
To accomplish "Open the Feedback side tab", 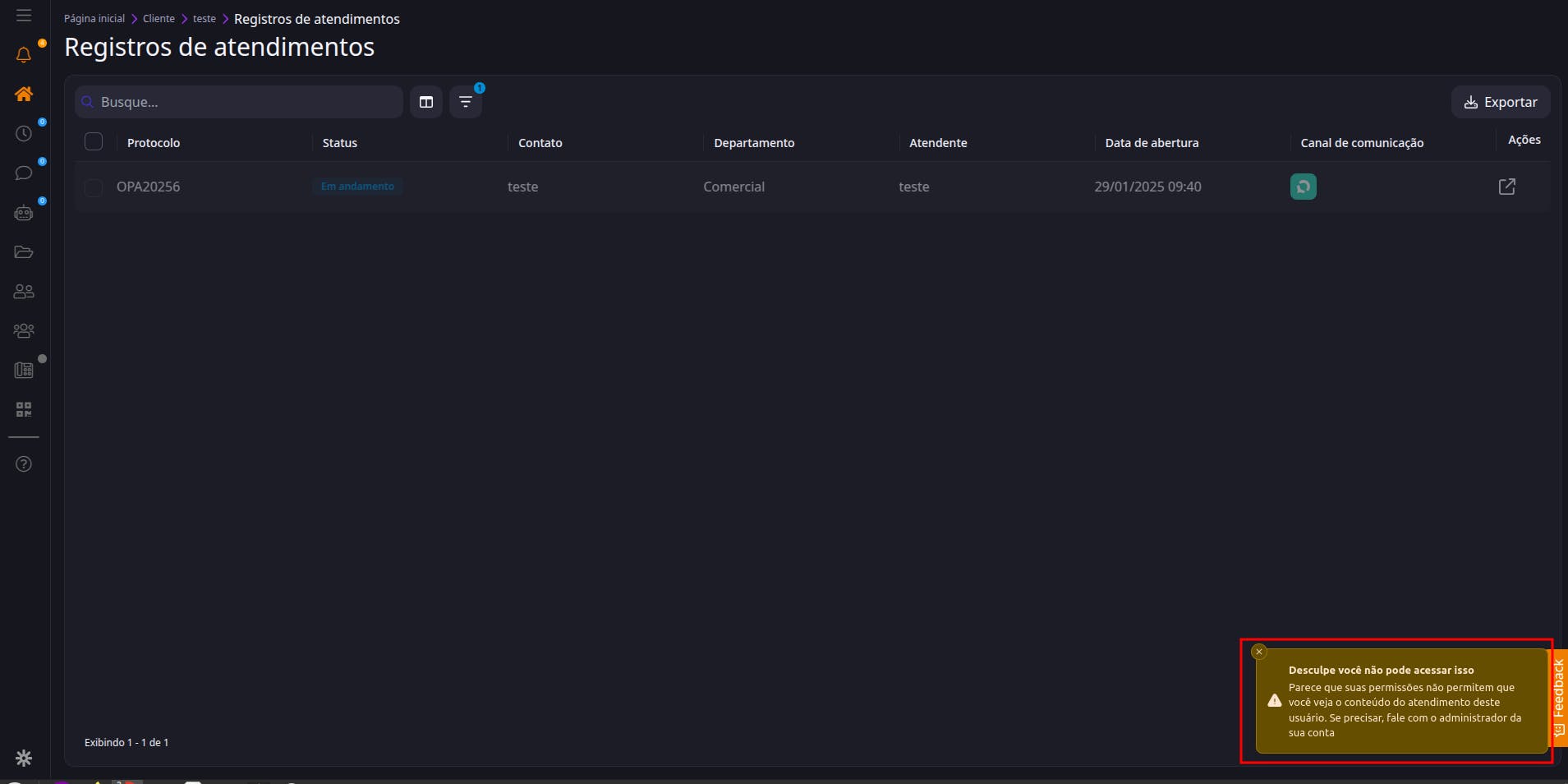I will 1558,698.
